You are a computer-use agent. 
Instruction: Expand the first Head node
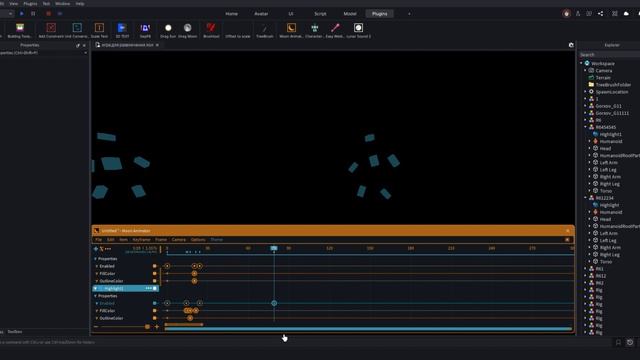(x=589, y=148)
